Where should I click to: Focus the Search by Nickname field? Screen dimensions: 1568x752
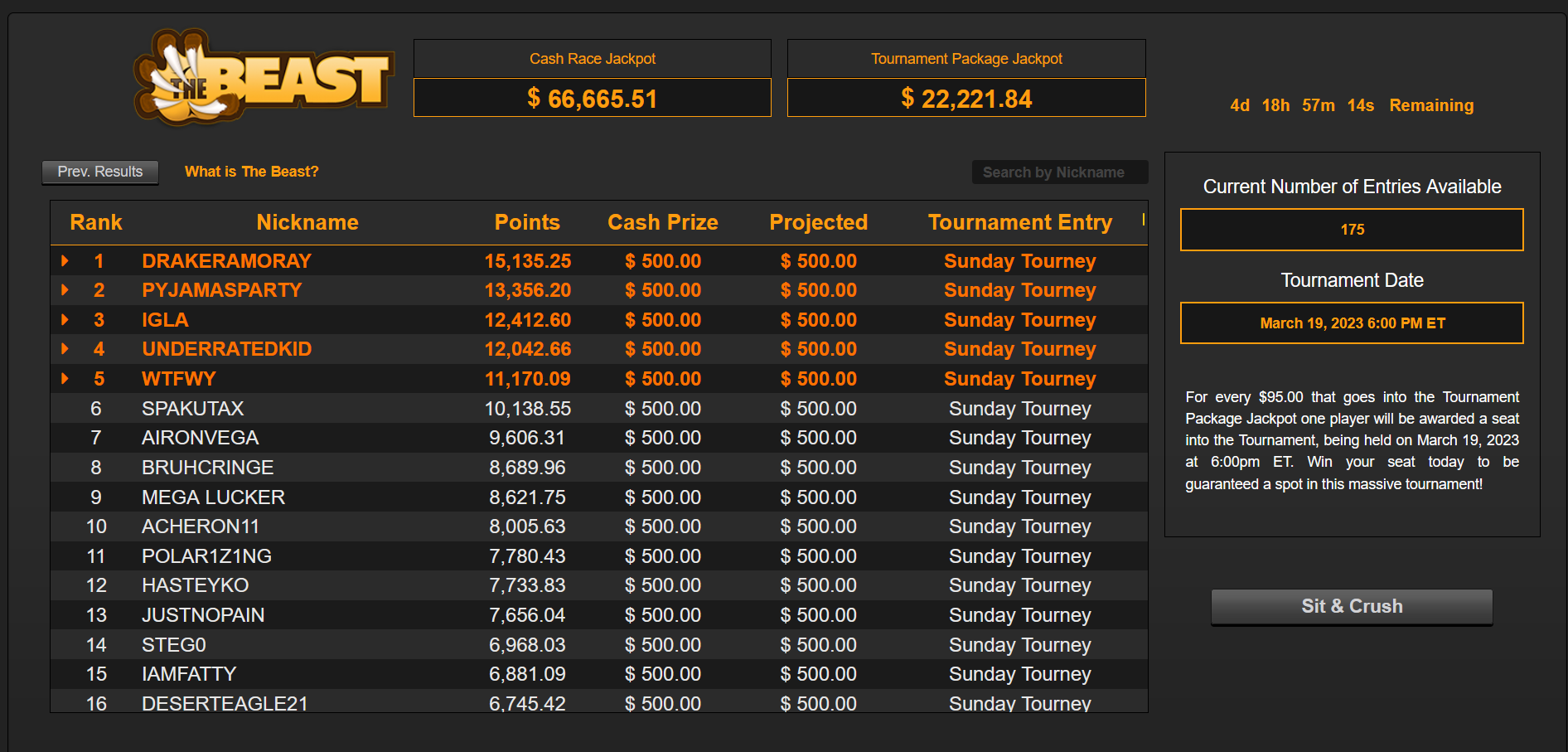click(1059, 172)
